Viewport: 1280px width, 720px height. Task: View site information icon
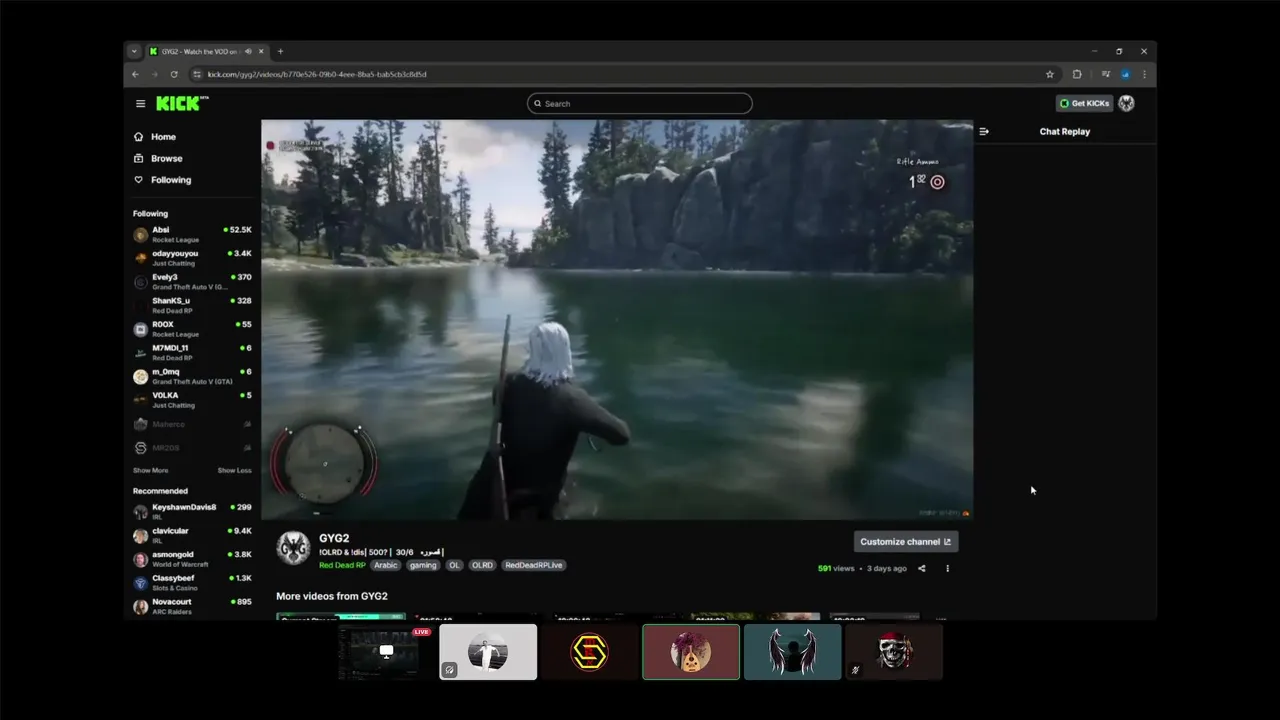[x=197, y=74]
